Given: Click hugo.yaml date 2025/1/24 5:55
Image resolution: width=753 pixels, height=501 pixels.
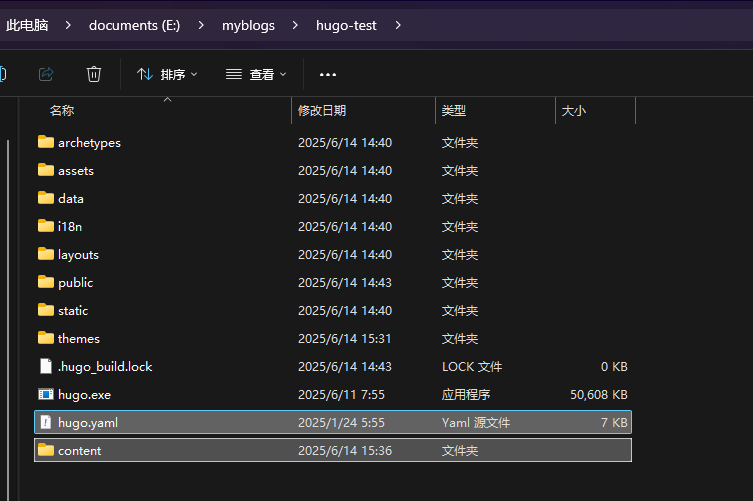Looking at the screenshot, I should 341,423.
